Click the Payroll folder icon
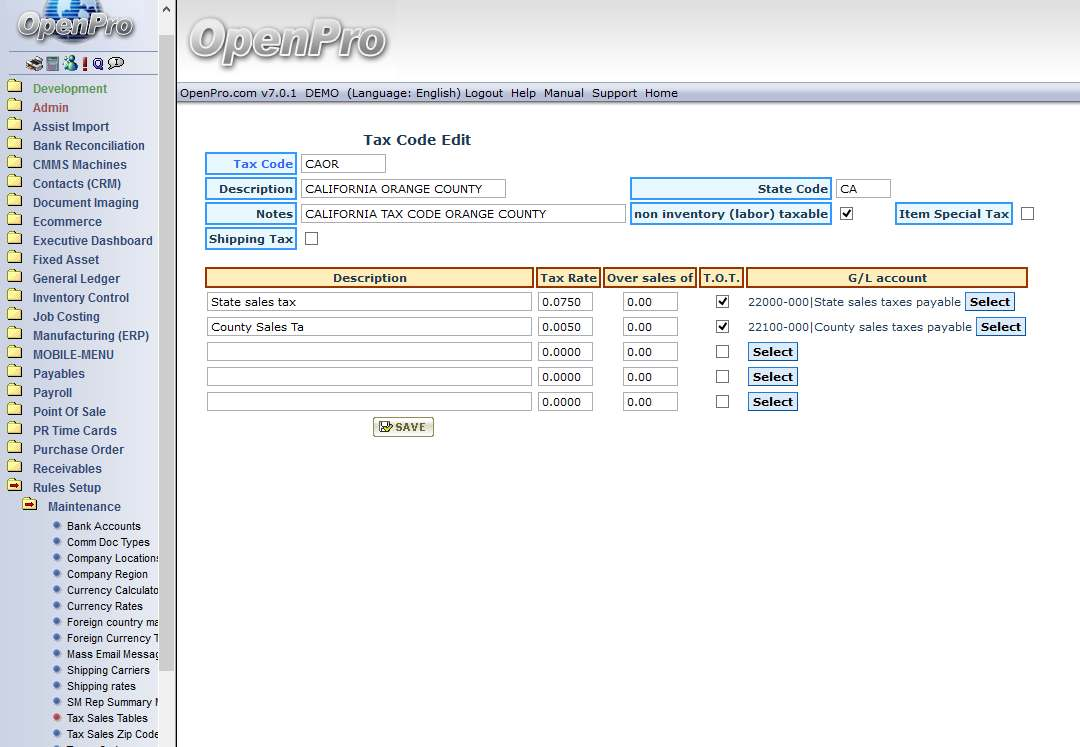The height and width of the screenshot is (747, 1080). pyautogui.click(x=15, y=392)
